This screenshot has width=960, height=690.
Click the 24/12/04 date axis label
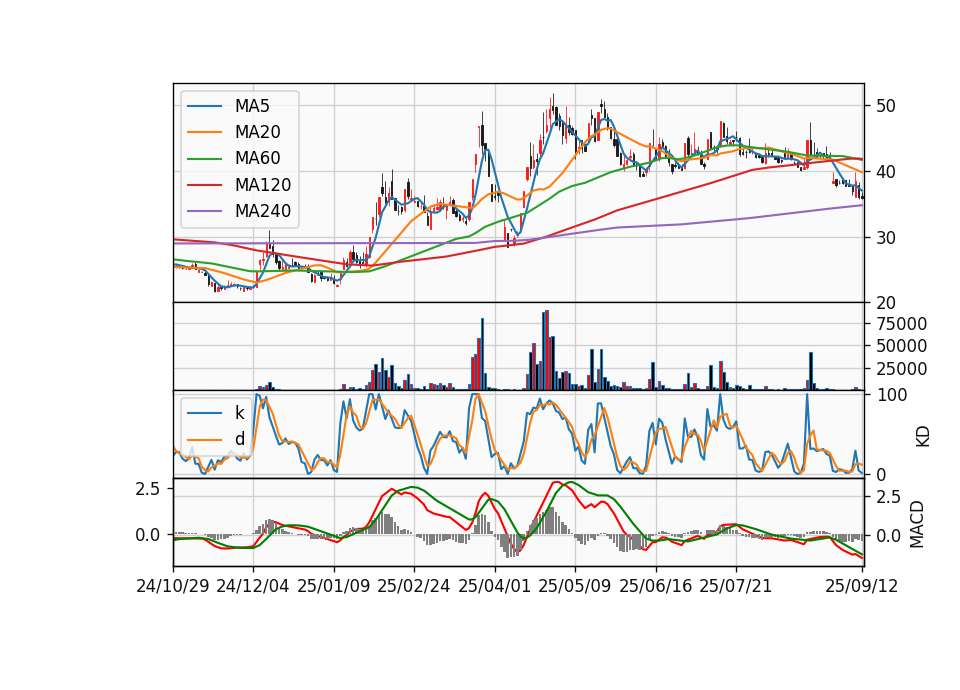coord(253,586)
